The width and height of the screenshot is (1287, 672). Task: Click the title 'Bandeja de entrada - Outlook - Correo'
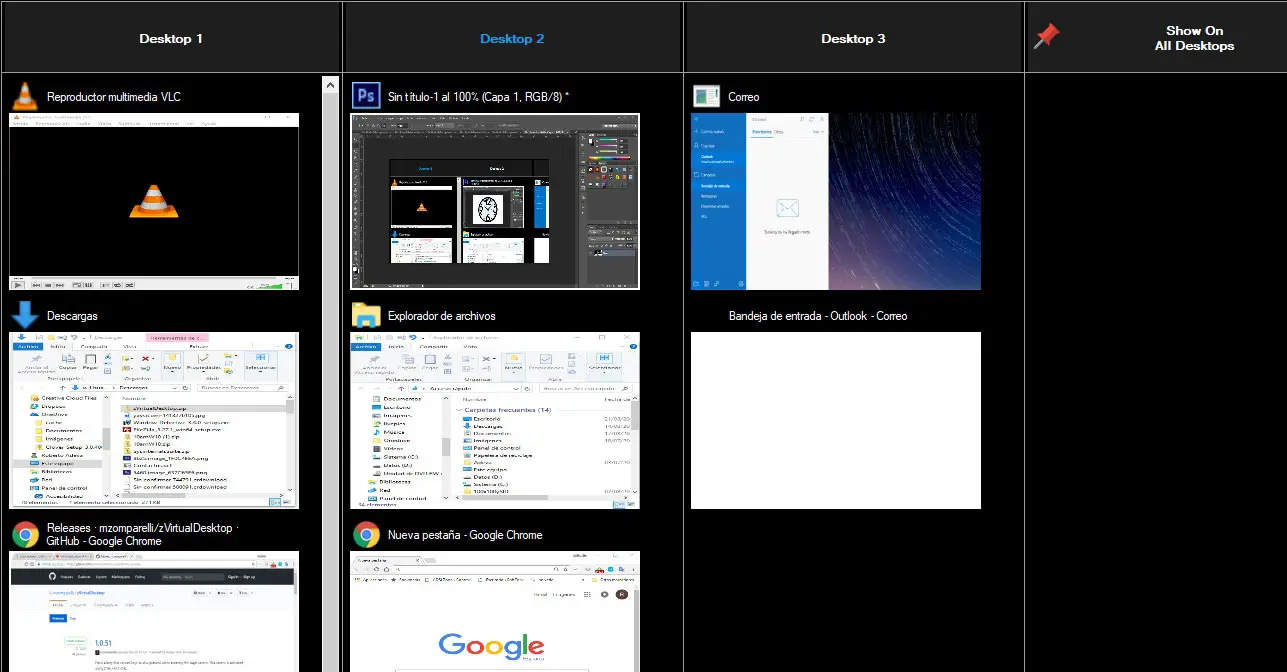(x=818, y=316)
